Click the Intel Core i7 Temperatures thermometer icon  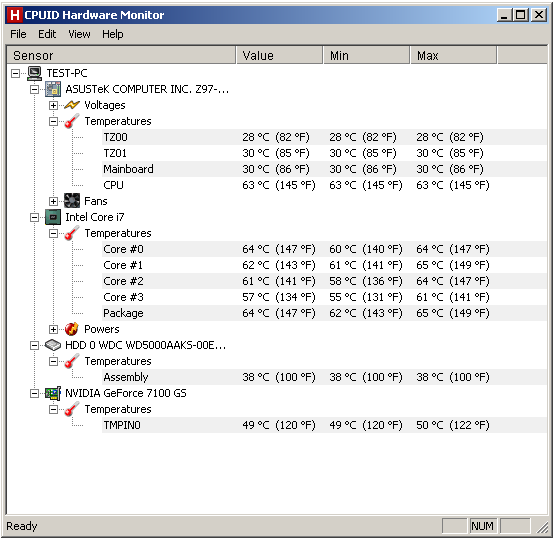click(71, 233)
